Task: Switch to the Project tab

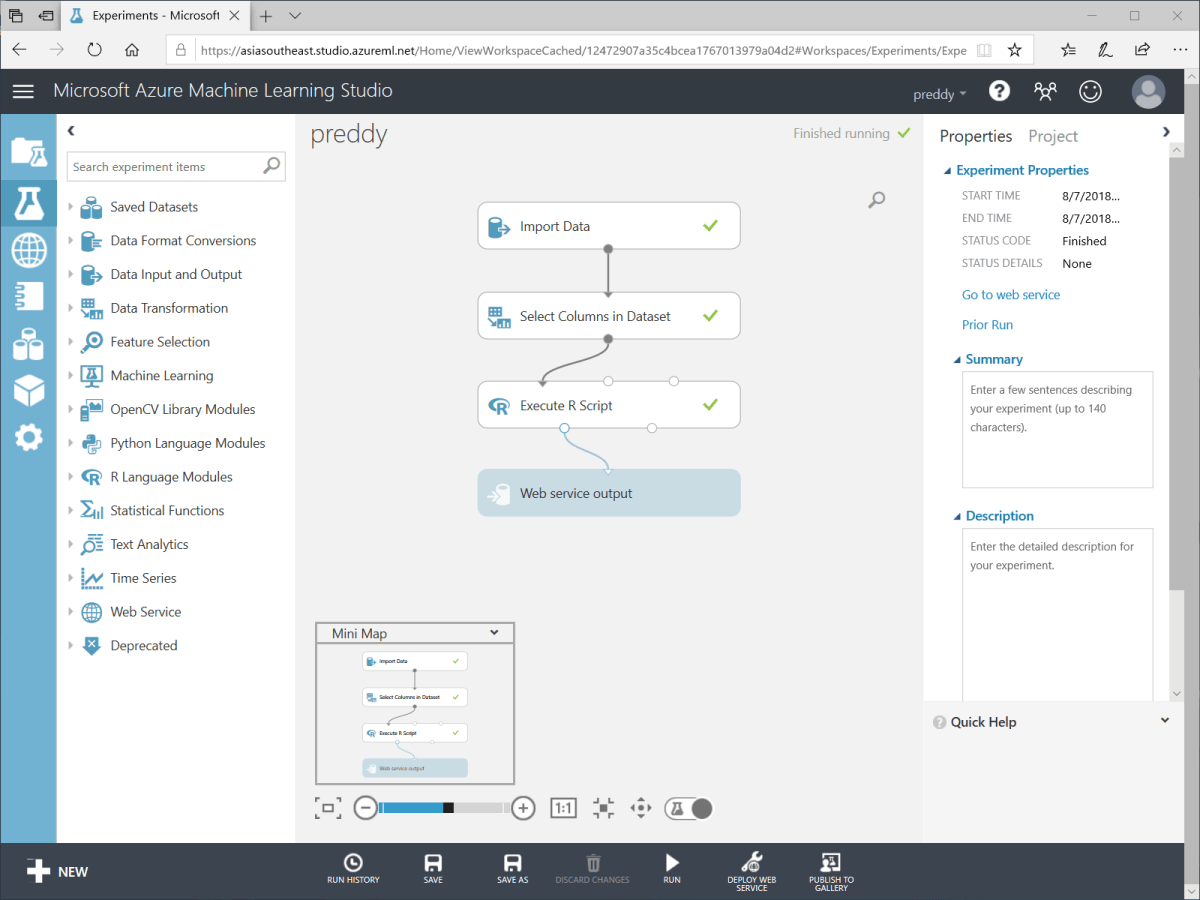Action: [x=1053, y=136]
